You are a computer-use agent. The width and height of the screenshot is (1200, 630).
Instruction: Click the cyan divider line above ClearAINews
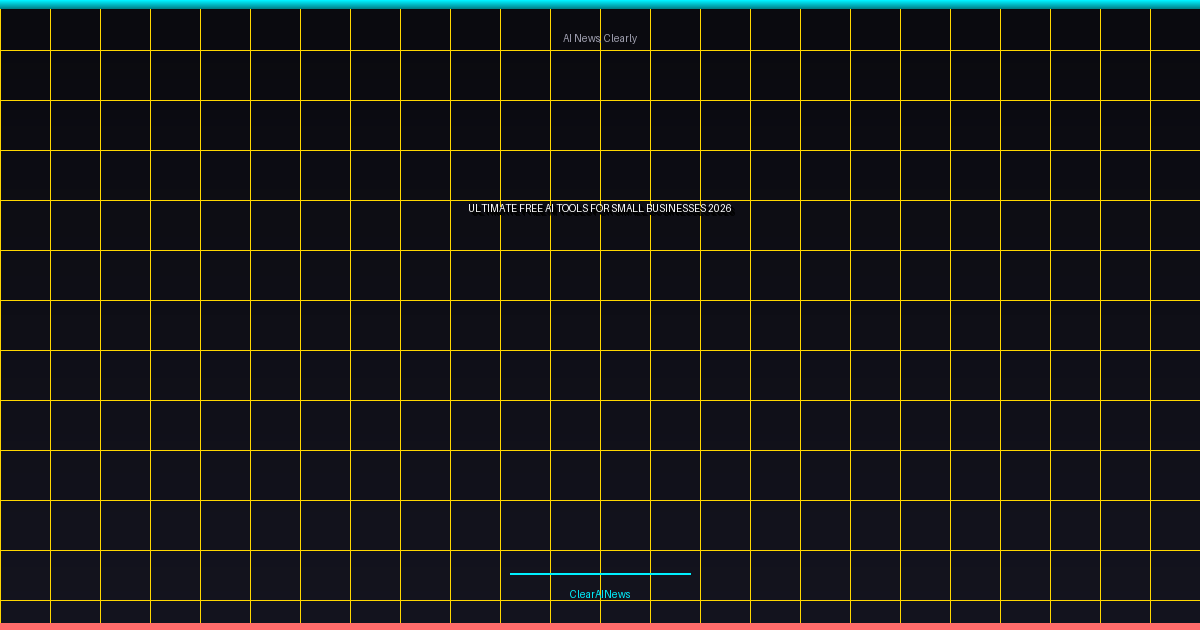(x=600, y=574)
